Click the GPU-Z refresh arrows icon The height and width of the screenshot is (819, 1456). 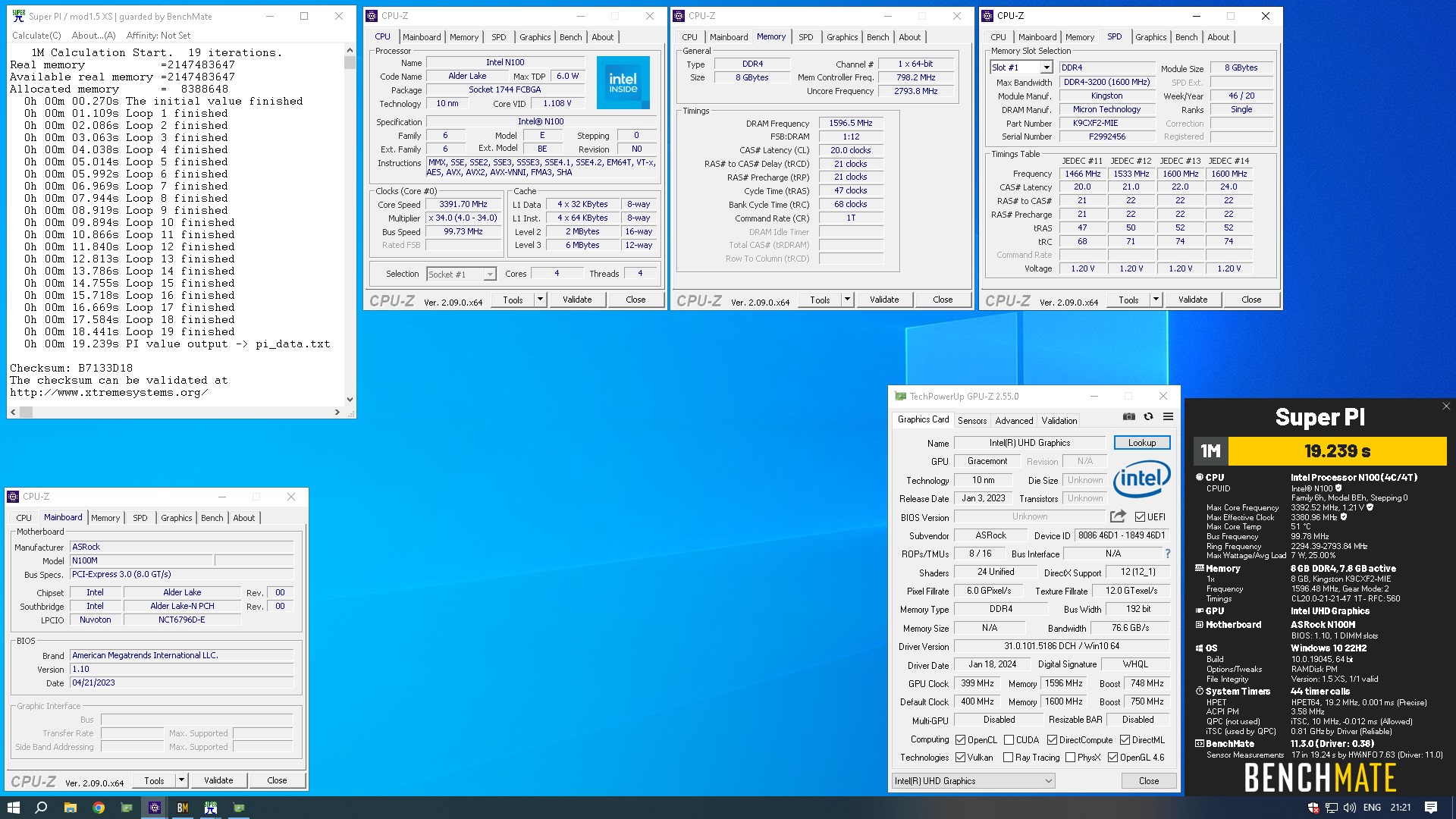(1148, 416)
